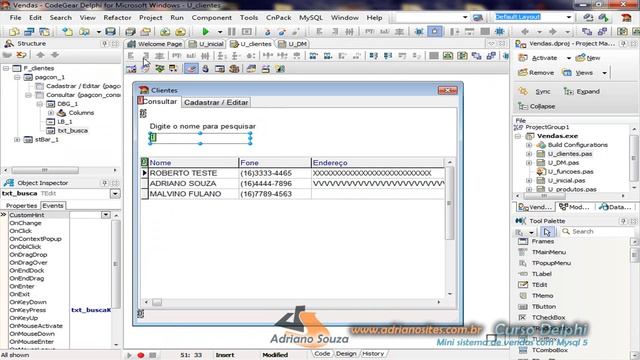Click the txt_busca edit field on the form
The image size is (640, 360).
coord(200,138)
